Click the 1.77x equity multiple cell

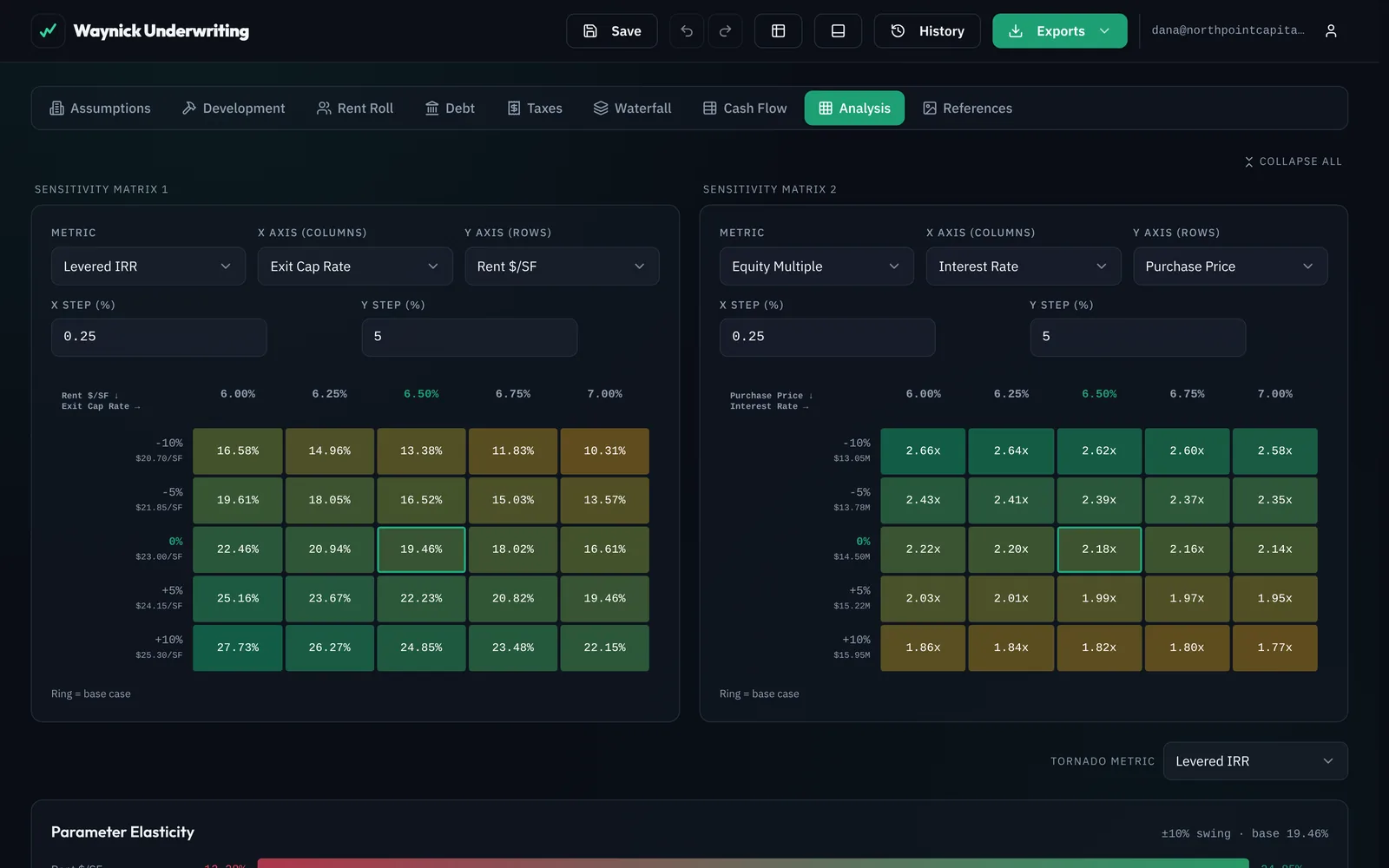click(x=1274, y=648)
